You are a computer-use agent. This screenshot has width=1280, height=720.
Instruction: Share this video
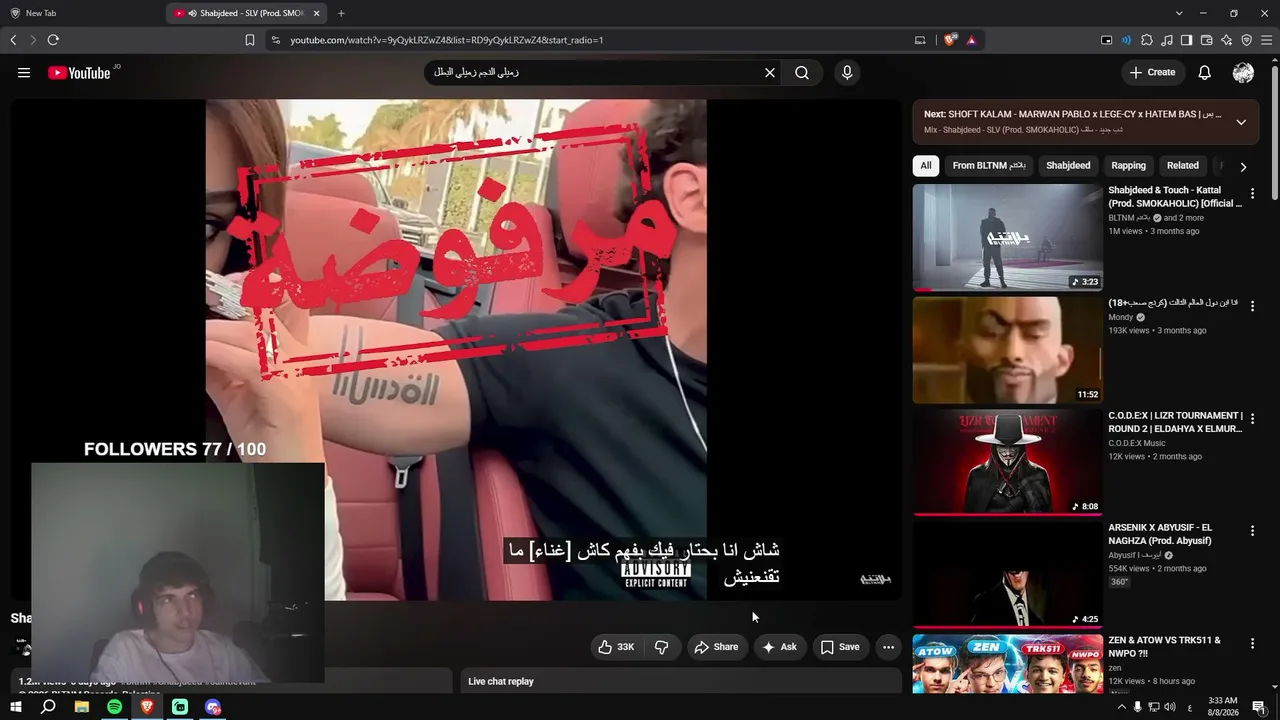pyautogui.click(x=716, y=647)
